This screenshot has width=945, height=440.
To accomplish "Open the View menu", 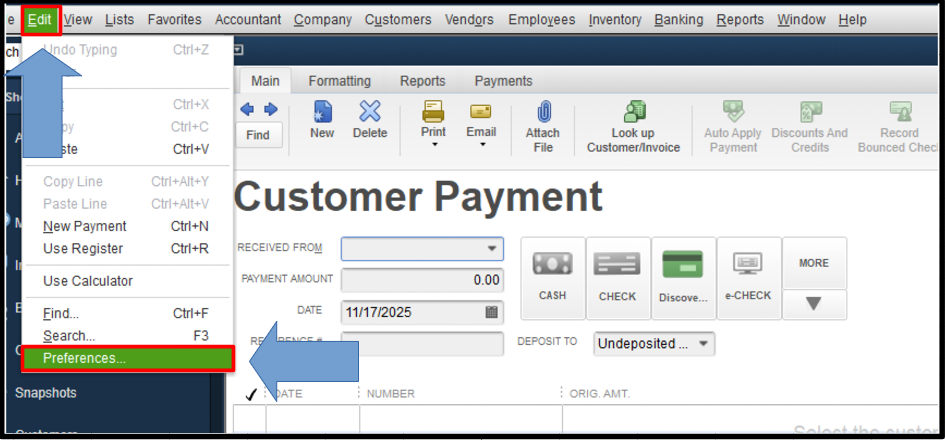I will point(78,20).
